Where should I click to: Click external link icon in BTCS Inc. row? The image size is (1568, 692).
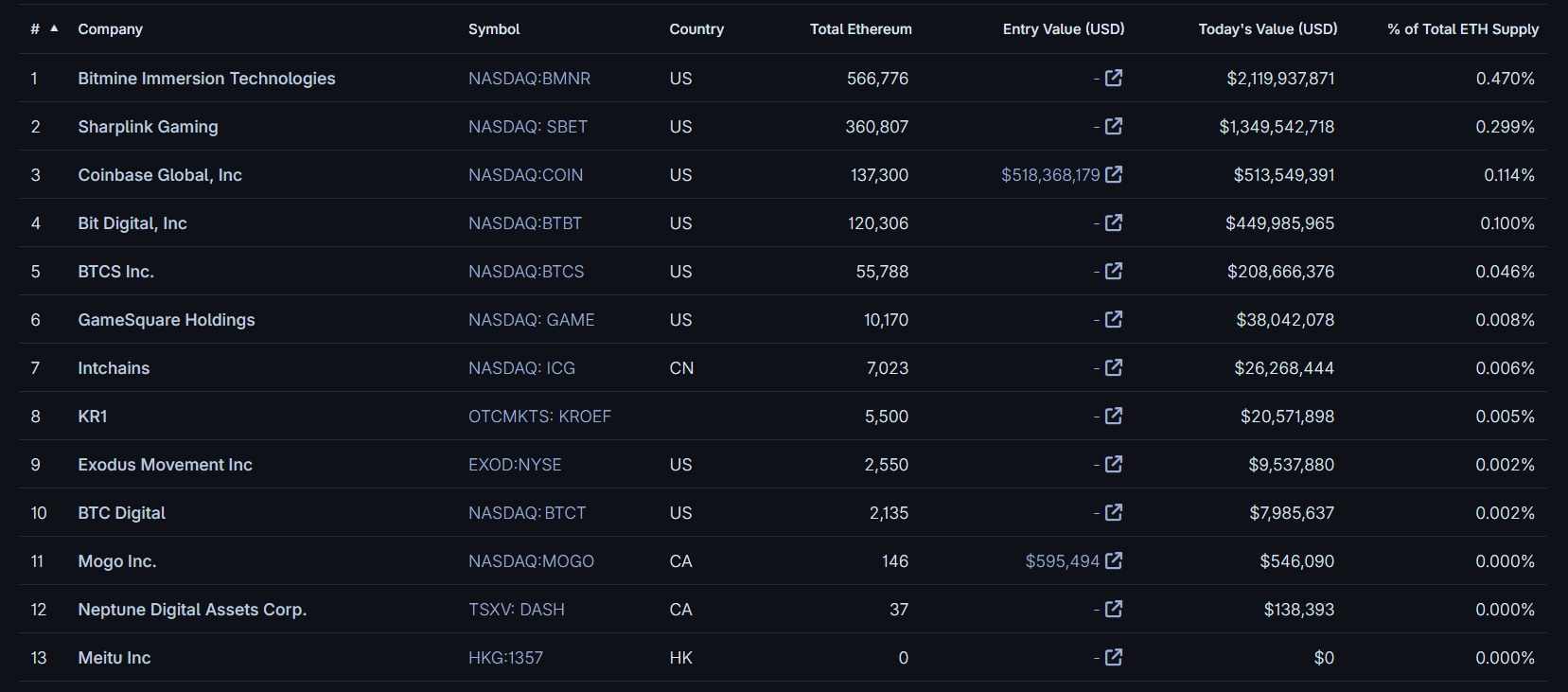(x=1114, y=271)
